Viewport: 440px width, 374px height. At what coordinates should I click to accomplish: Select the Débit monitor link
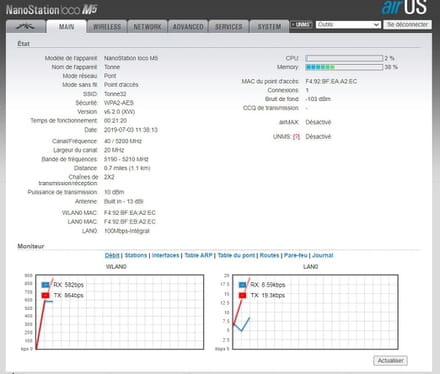[112, 255]
